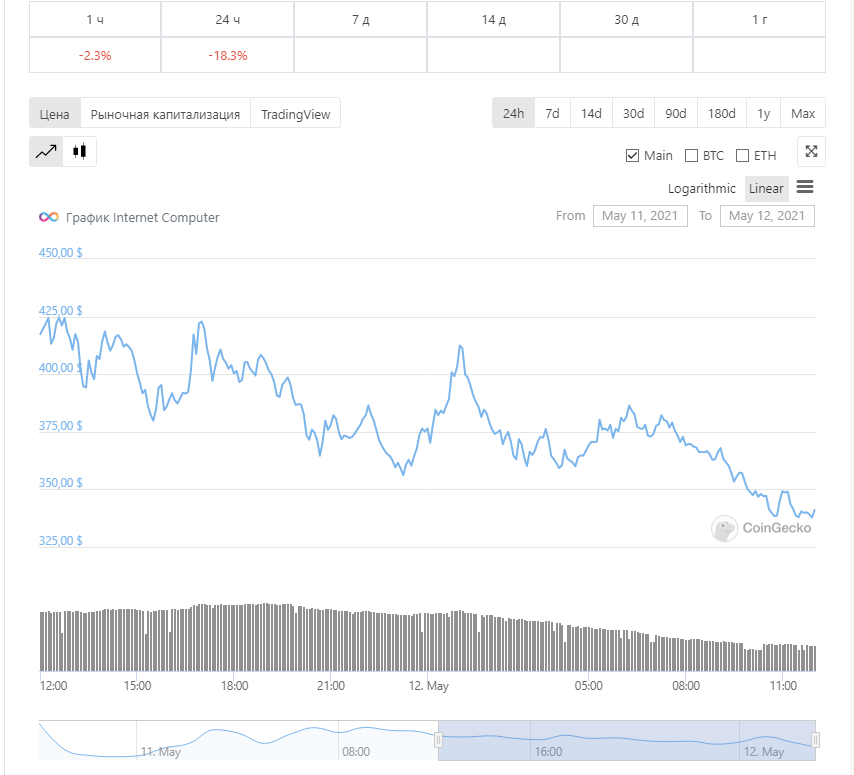Switch scale to Logarithmic
This screenshot has height=775, width=854.
(702, 188)
